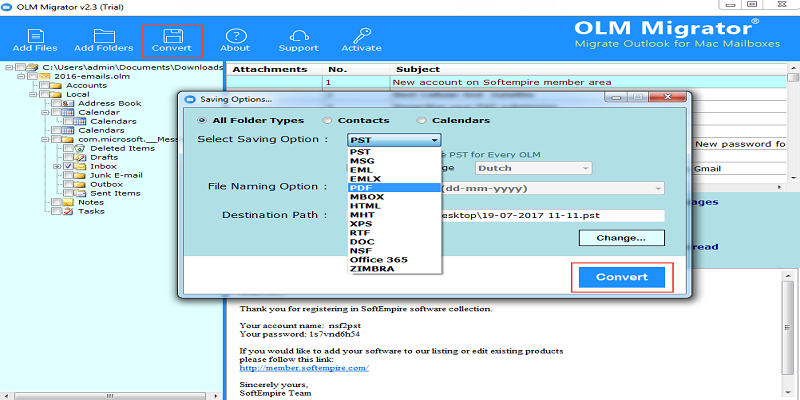Open the member.softempire.com link
The width and height of the screenshot is (800, 400).
304,368
